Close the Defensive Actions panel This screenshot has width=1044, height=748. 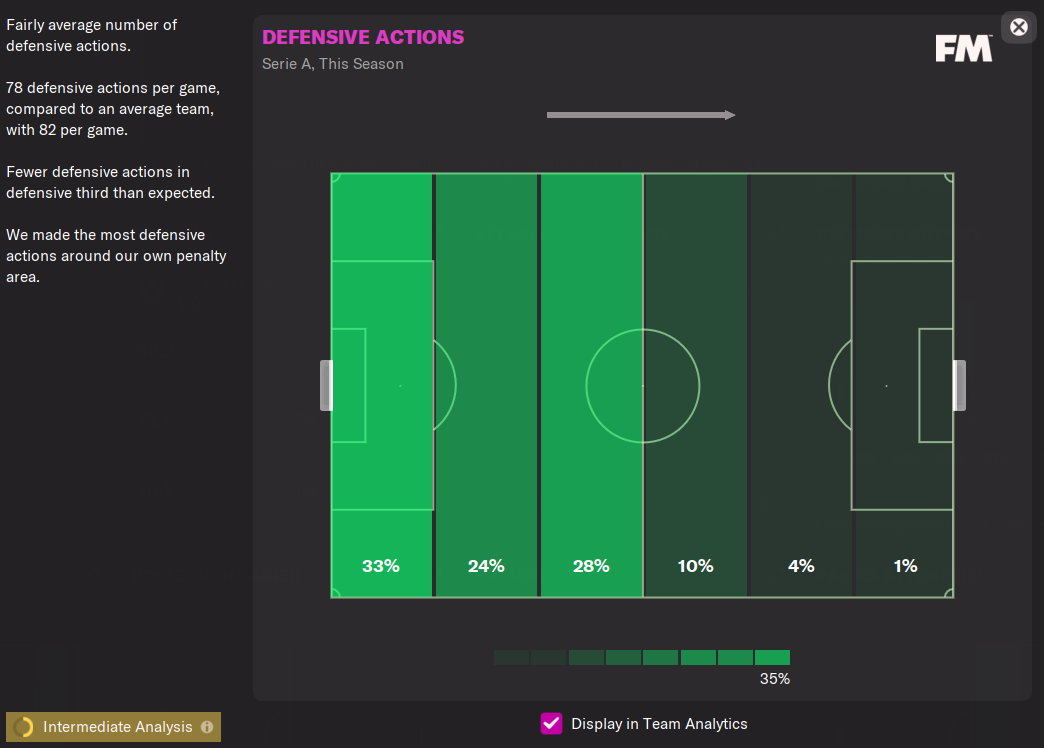tap(1019, 27)
